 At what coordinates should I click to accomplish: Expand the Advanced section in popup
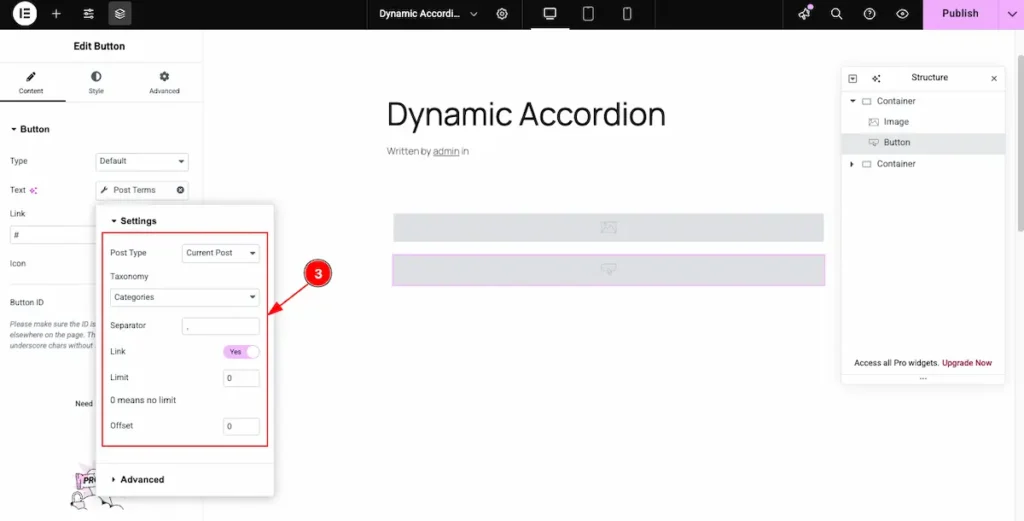click(142, 480)
